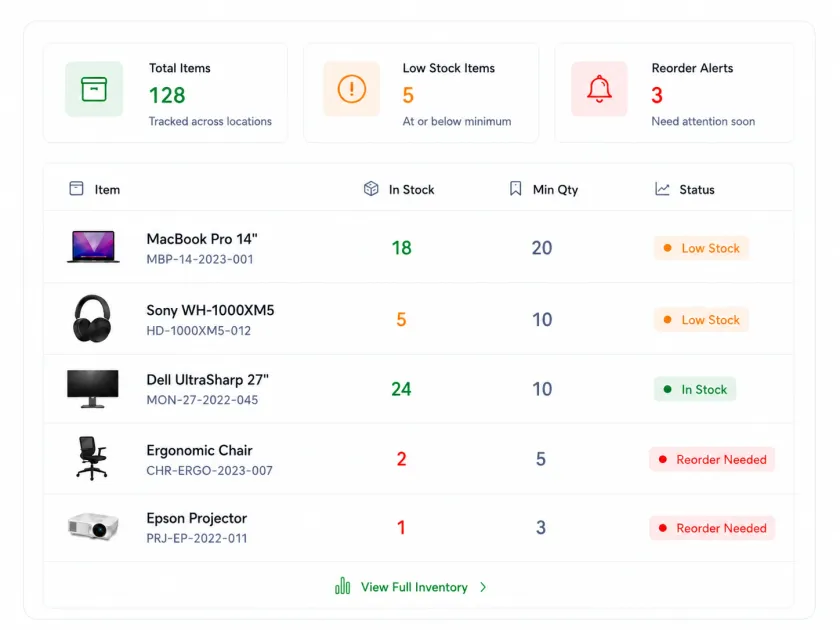Viewport: 840px width, 630px height.
Task: Click the red bell alert icon
Action: coord(599,89)
